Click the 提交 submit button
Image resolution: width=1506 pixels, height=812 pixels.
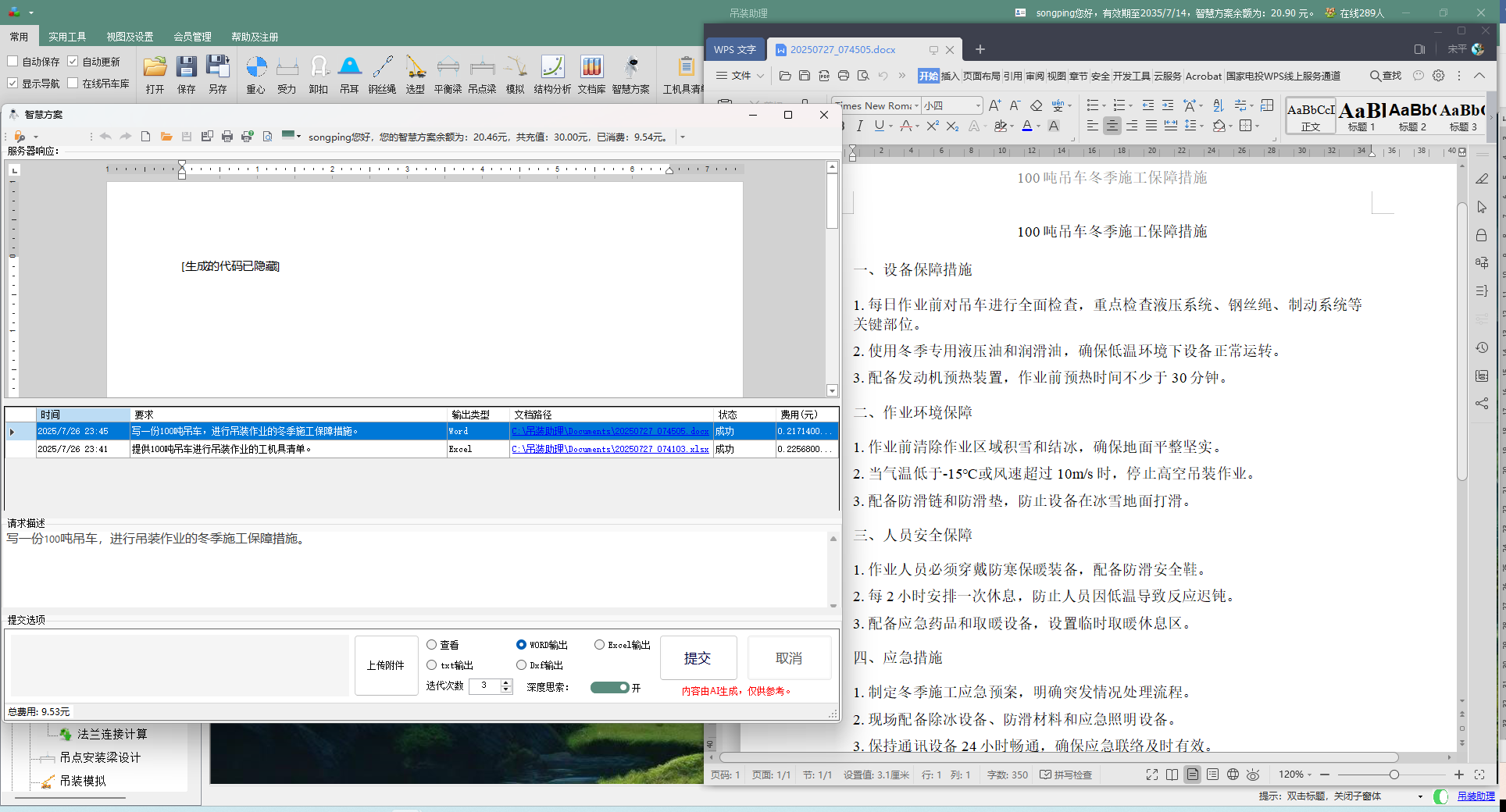pos(698,658)
